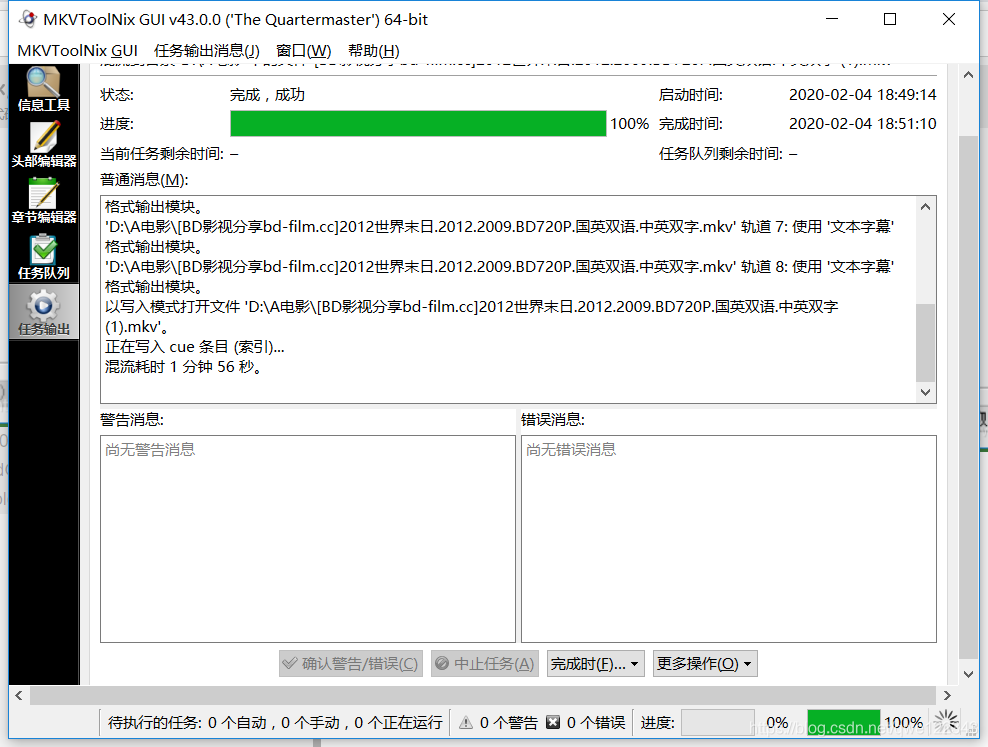Open the 章节编辑器 chapter editor

point(43,201)
